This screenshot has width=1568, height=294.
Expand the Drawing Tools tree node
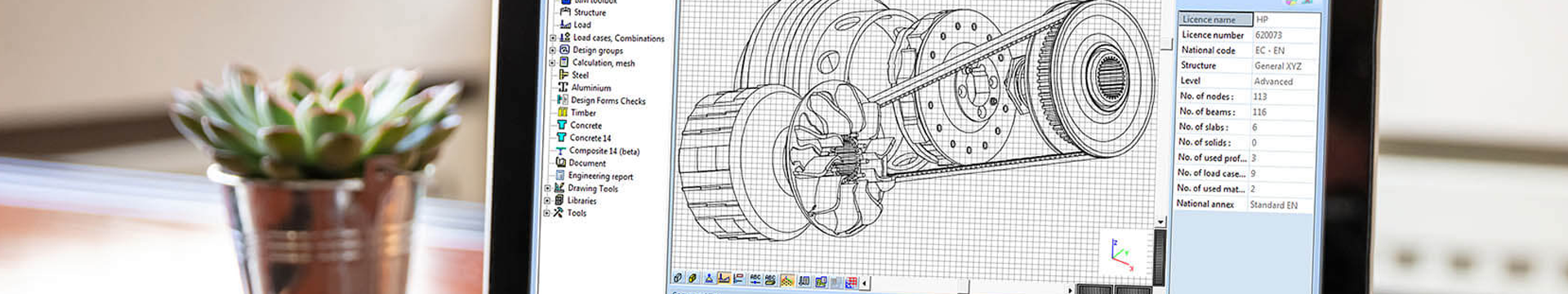pyautogui.click(x=547, y=188)
